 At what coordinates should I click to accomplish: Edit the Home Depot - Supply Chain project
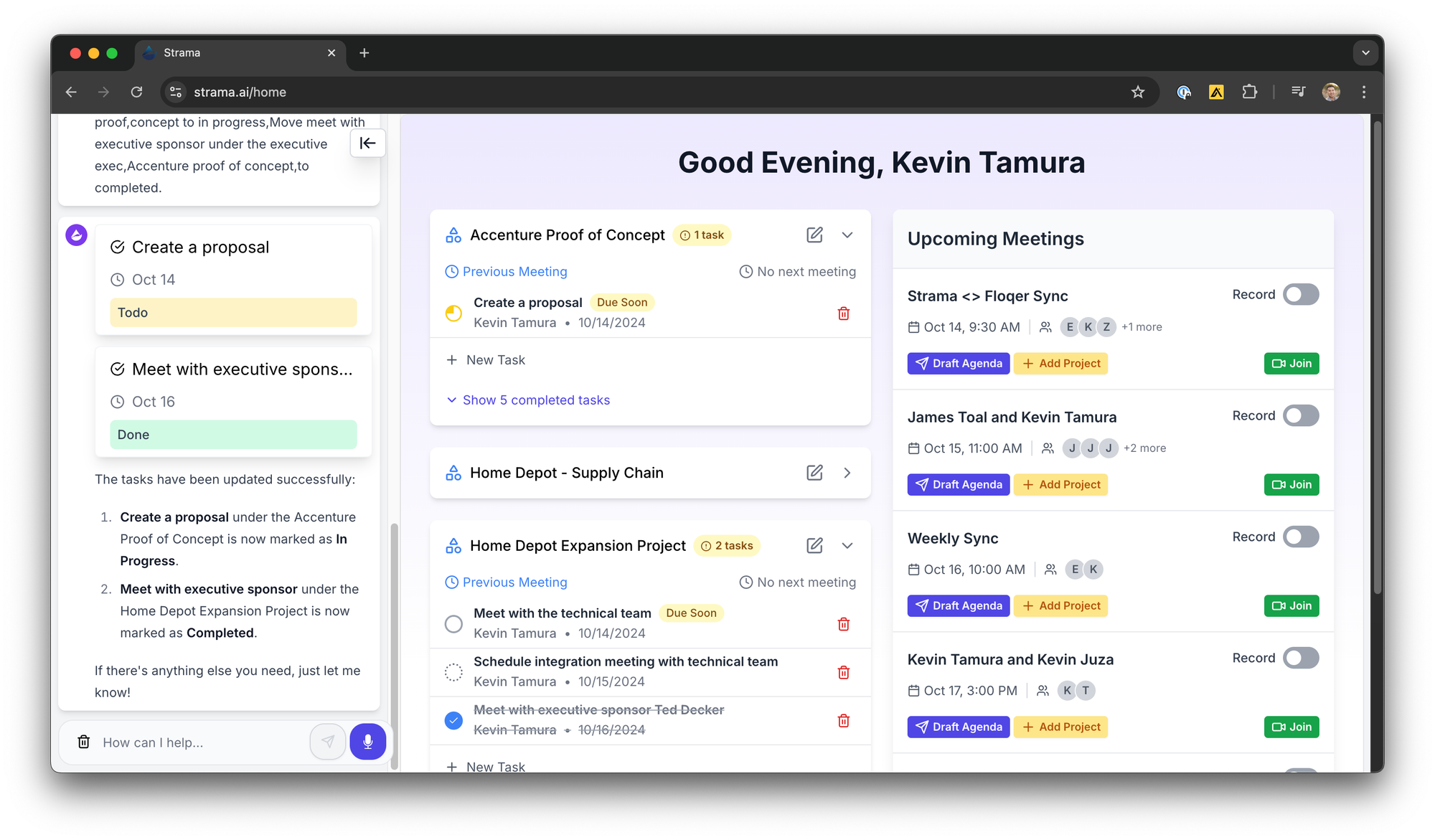[814, 473]
